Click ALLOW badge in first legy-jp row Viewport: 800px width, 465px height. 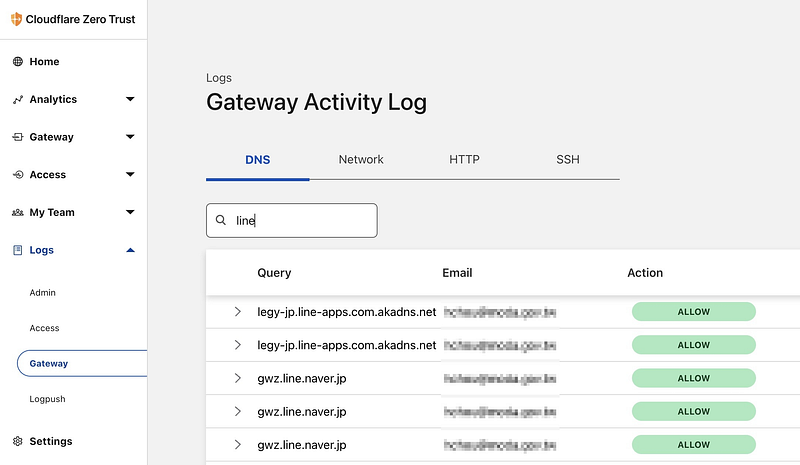click(x=693, y=312)
